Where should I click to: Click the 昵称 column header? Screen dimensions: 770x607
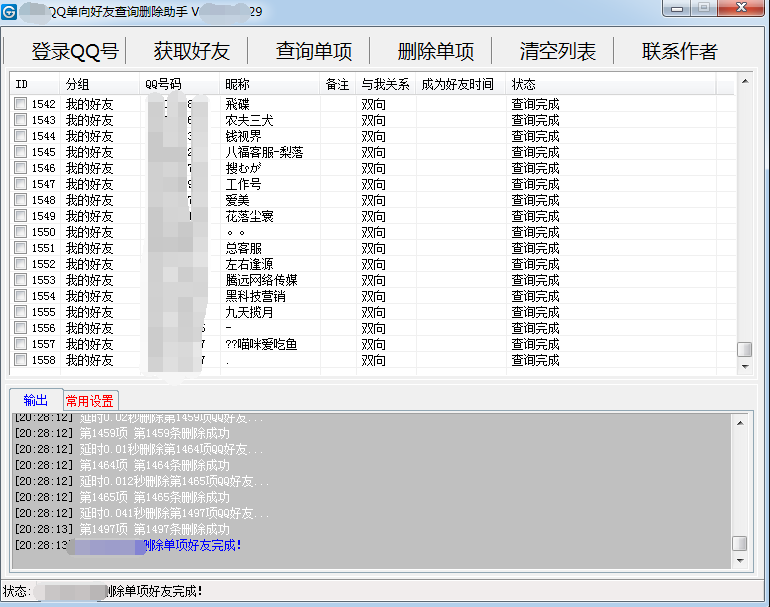[270, 84]
